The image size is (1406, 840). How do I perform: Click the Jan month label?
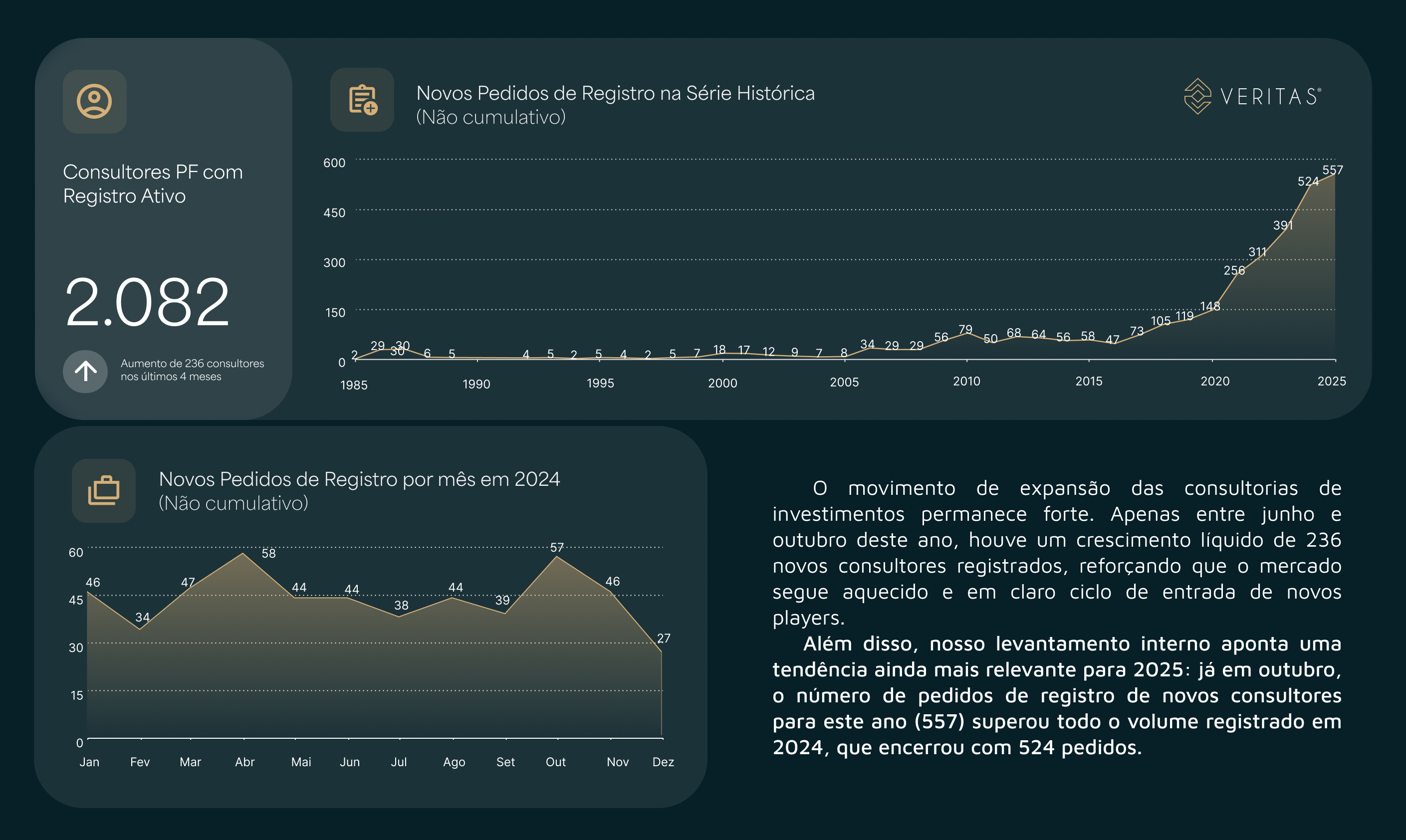89,762
